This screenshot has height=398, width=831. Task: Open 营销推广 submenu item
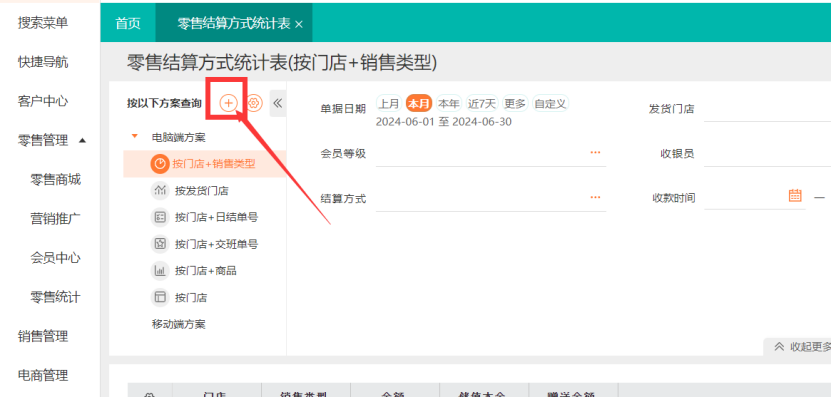pyautogui.click(x=56, y=219)
